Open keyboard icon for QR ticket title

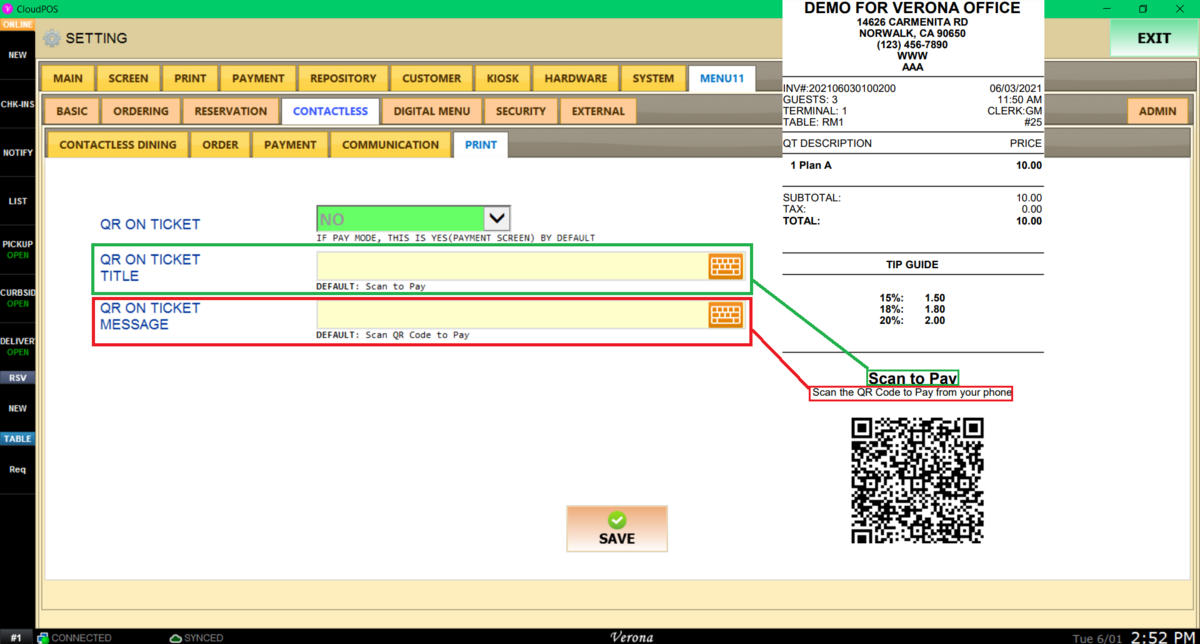click(726, 266)
